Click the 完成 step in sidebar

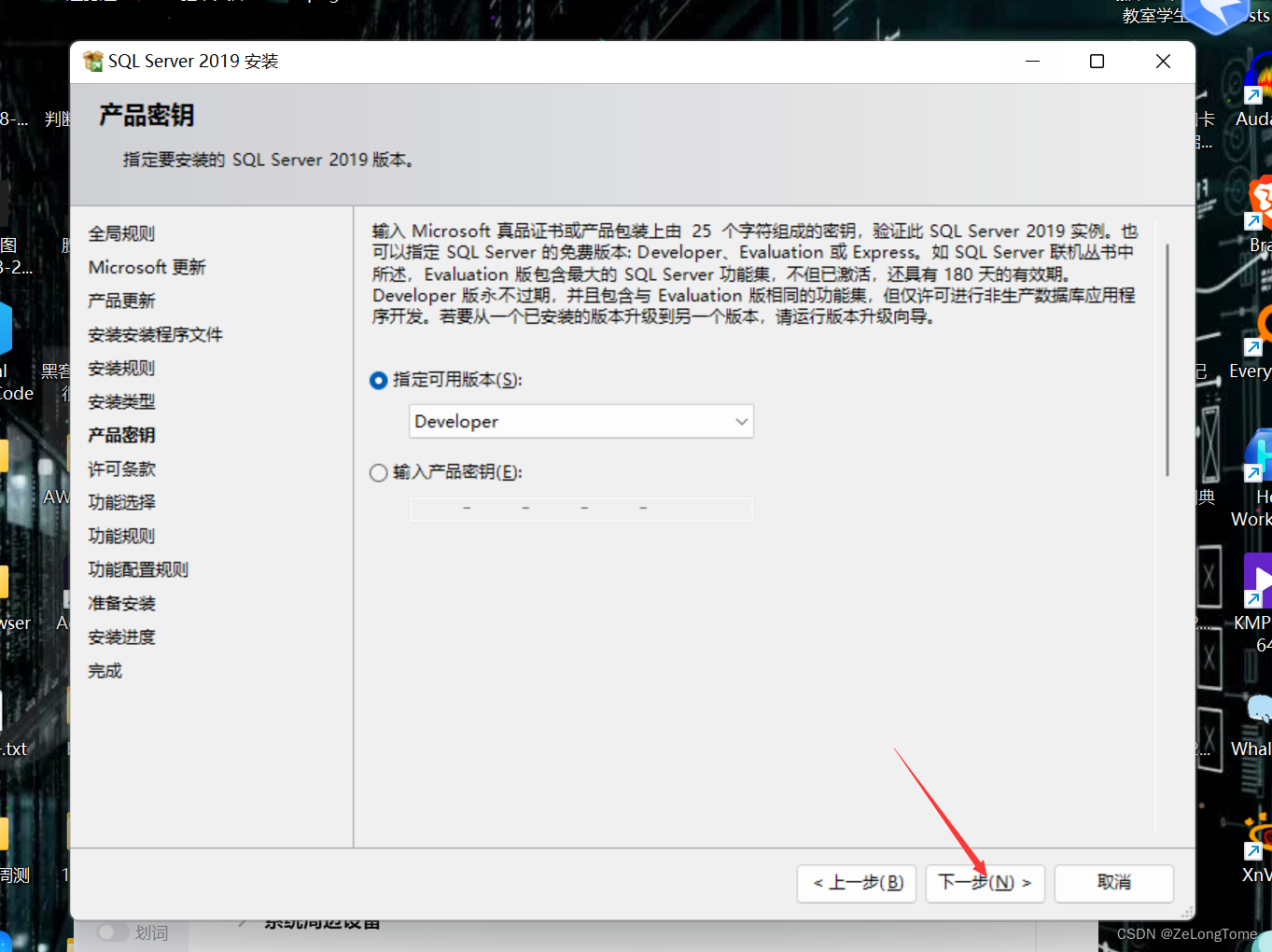pos(105,670)
